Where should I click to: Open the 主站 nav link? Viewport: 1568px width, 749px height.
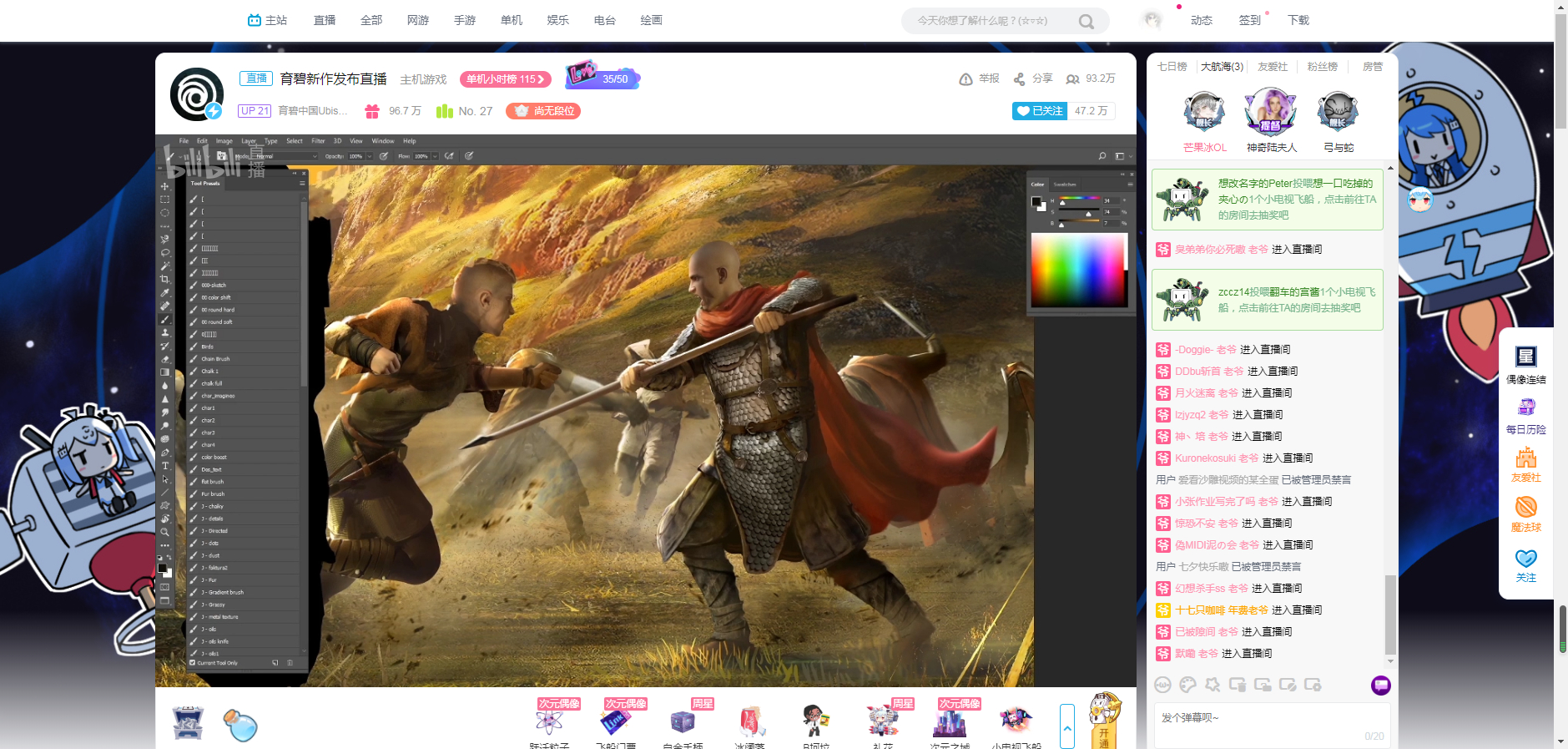click(x=267, y=20)
